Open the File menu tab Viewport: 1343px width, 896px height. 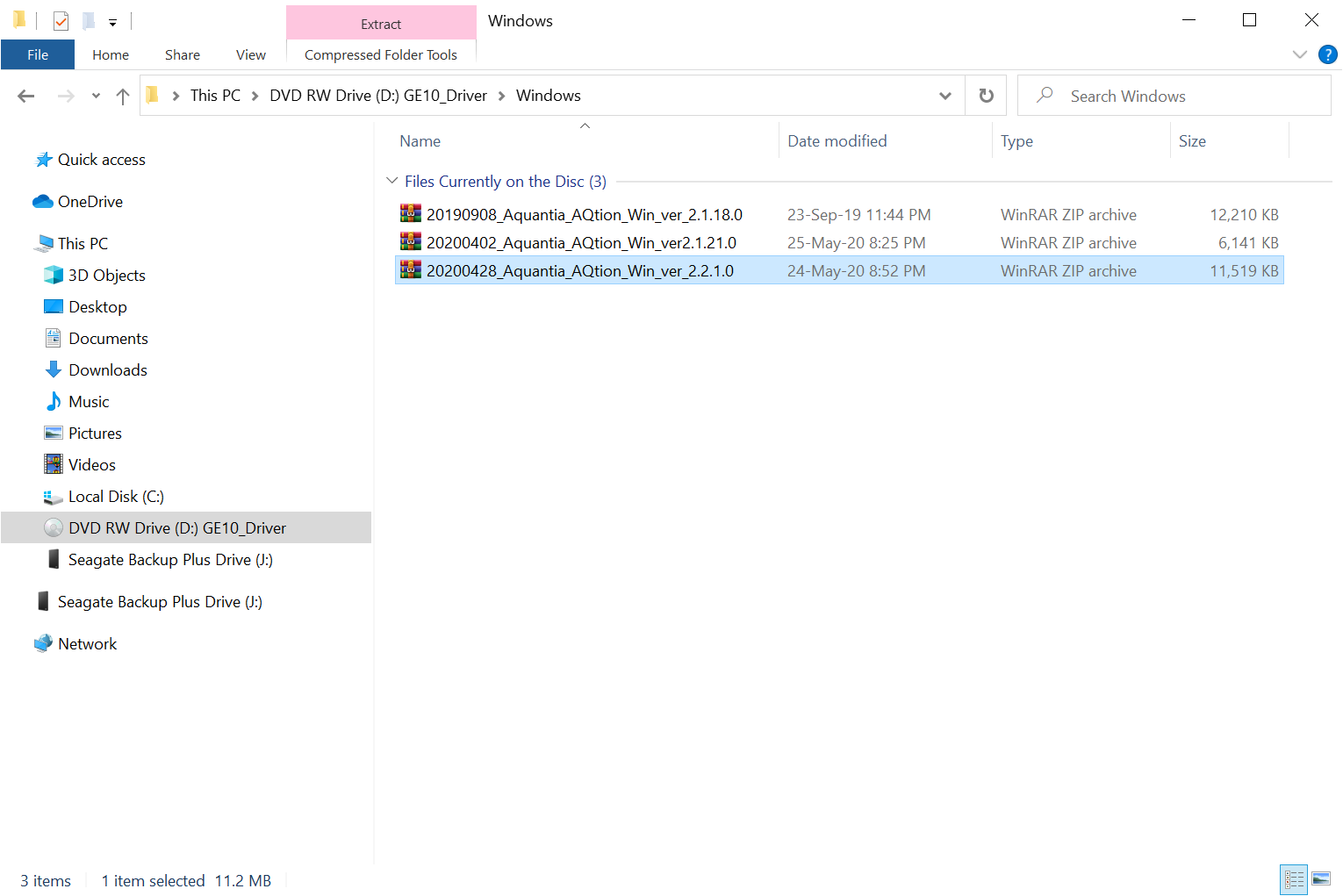pos(38,54)
